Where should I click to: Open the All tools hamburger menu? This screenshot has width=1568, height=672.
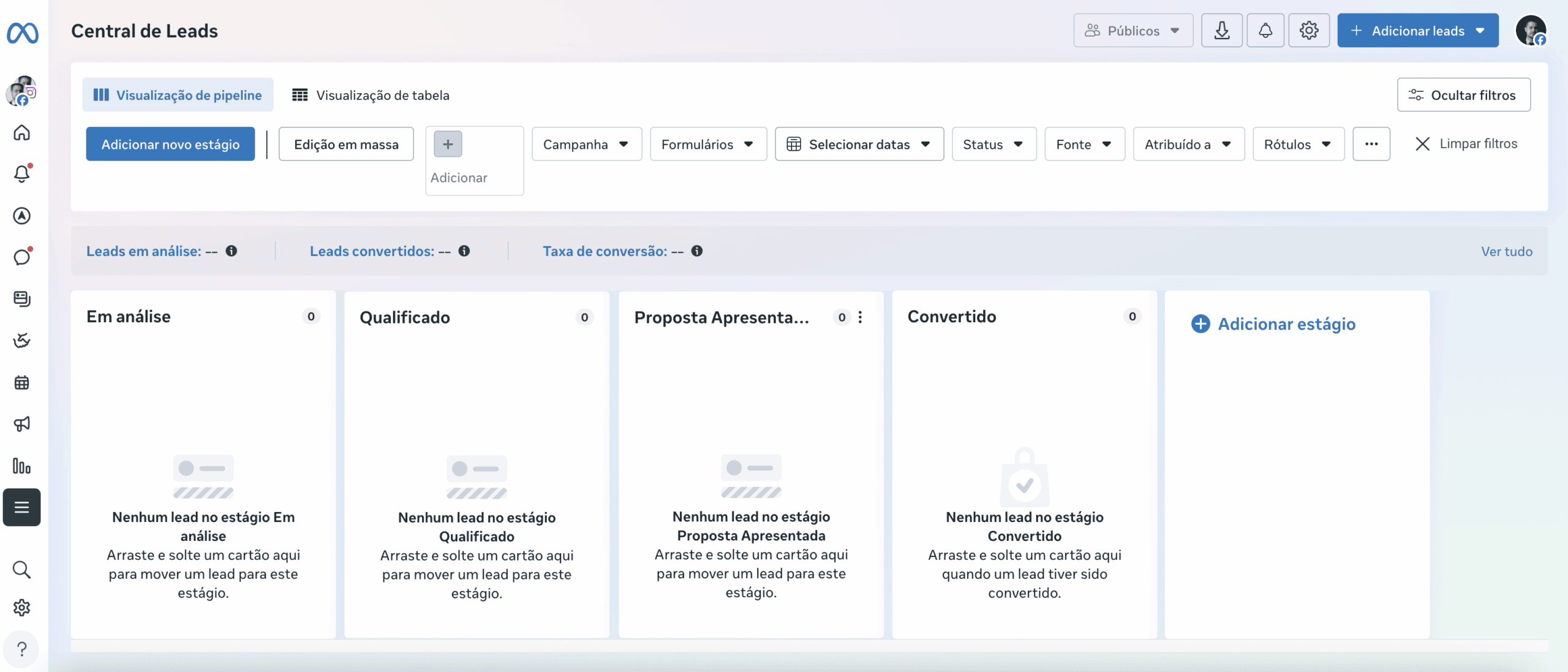coord(22,507)
